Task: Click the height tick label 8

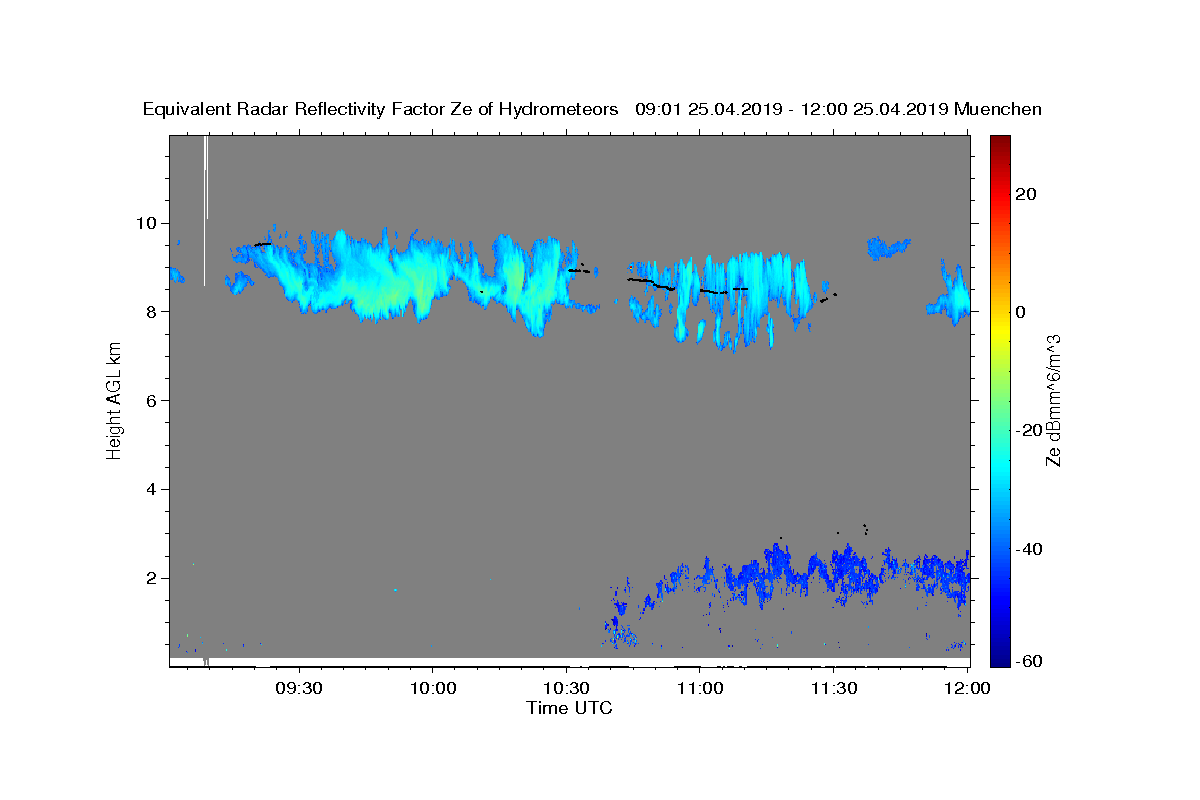Action: pos(151,311)
